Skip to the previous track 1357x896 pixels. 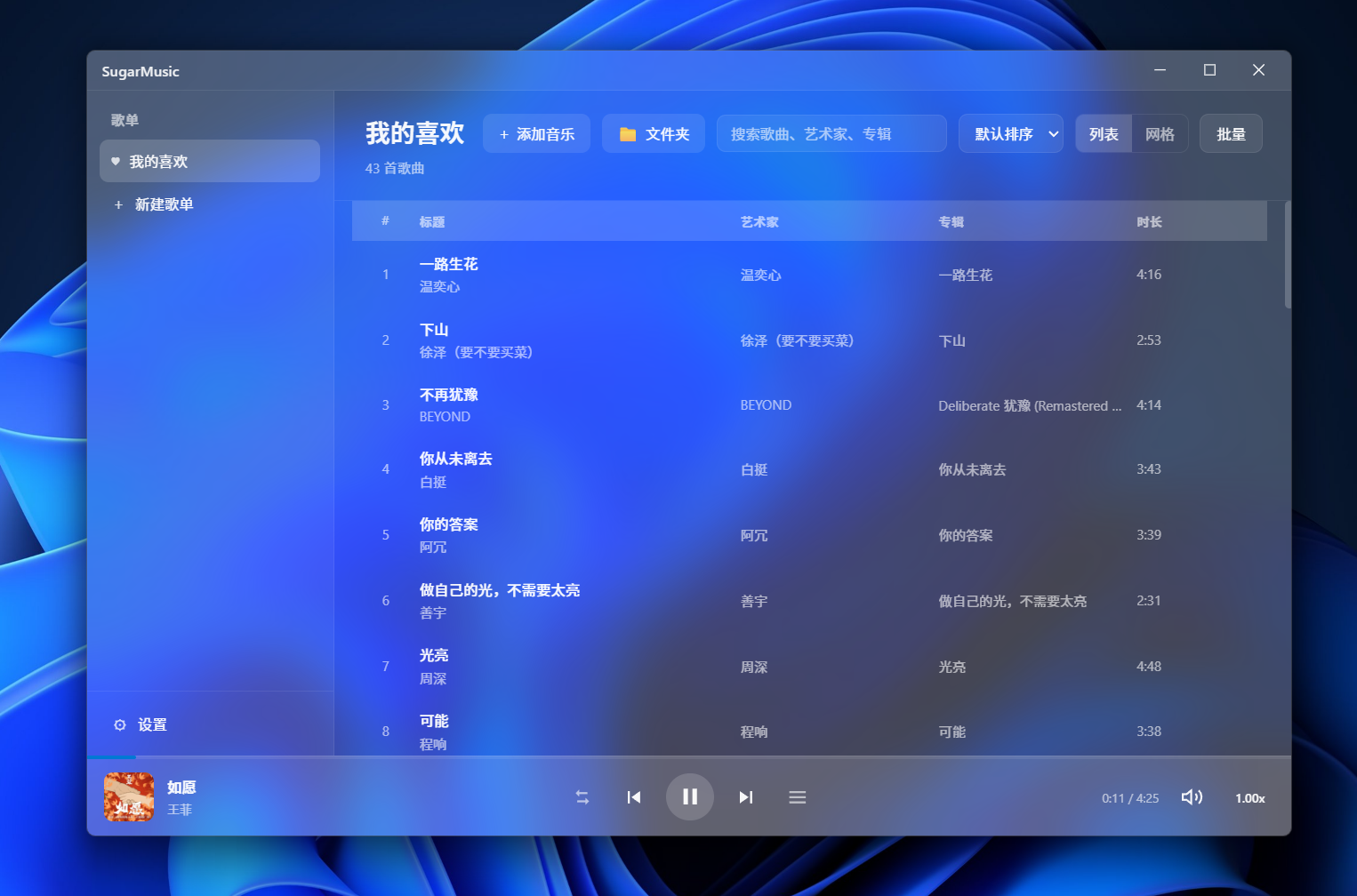[634, 797]
